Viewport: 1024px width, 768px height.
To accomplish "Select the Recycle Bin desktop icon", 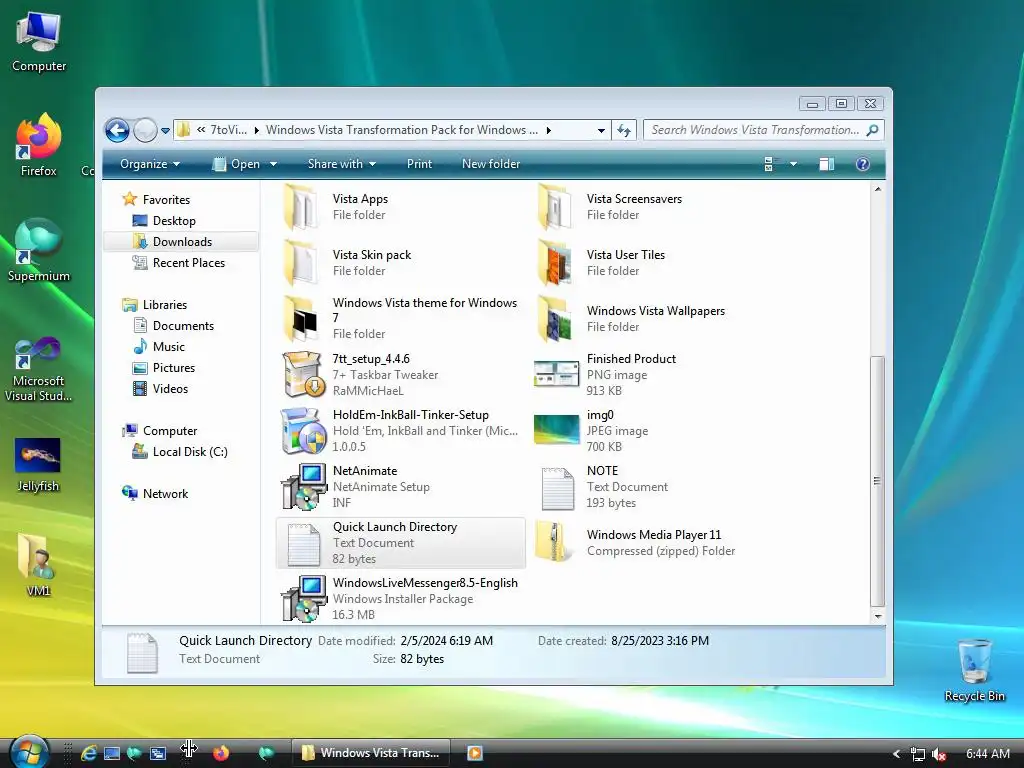I will click(974, 670).
